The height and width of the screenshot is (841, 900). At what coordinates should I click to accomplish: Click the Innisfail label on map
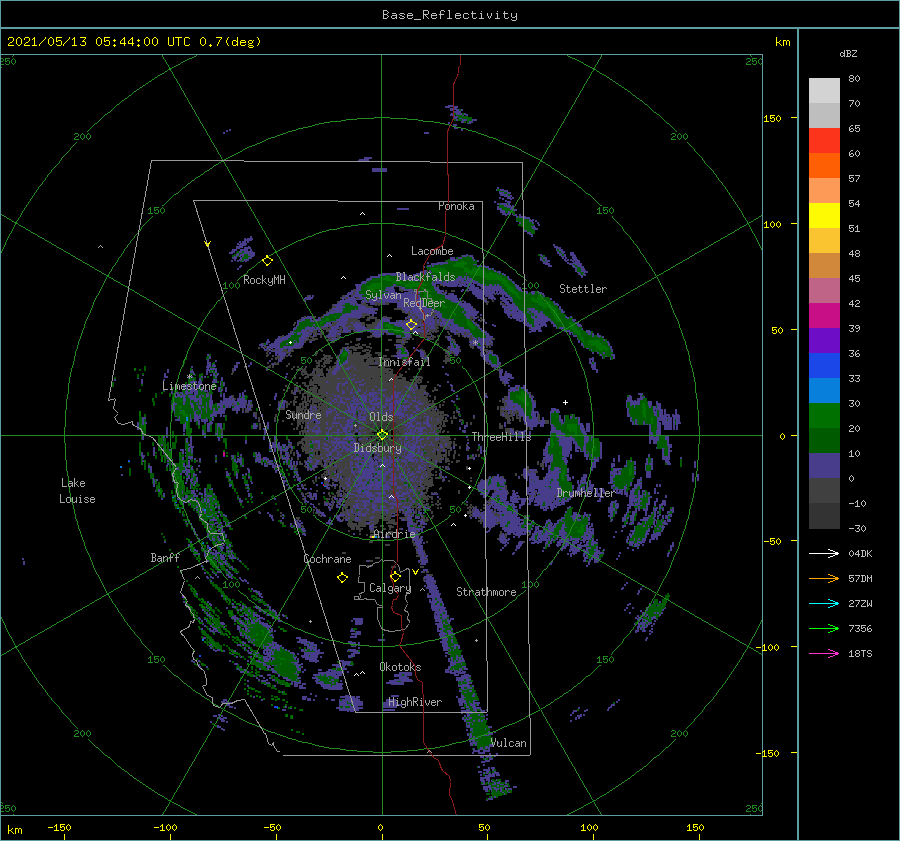404,362
